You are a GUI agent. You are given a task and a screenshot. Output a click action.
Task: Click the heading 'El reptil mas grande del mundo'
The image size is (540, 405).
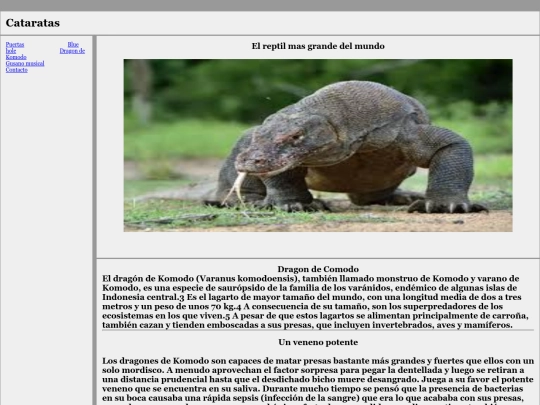pyautogui.click(x=318, y=46)
